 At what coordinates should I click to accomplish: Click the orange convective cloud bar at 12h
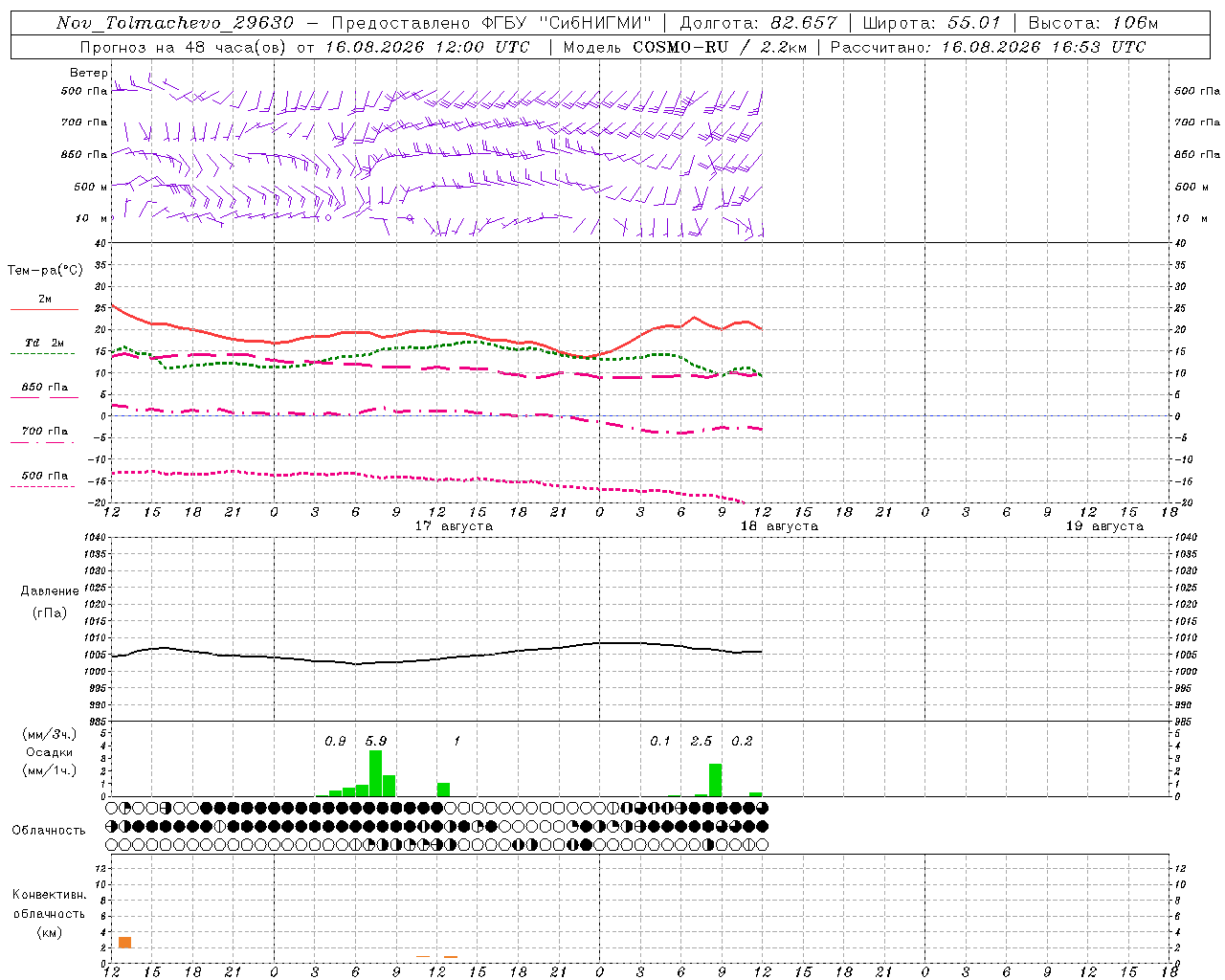point(124,943)
